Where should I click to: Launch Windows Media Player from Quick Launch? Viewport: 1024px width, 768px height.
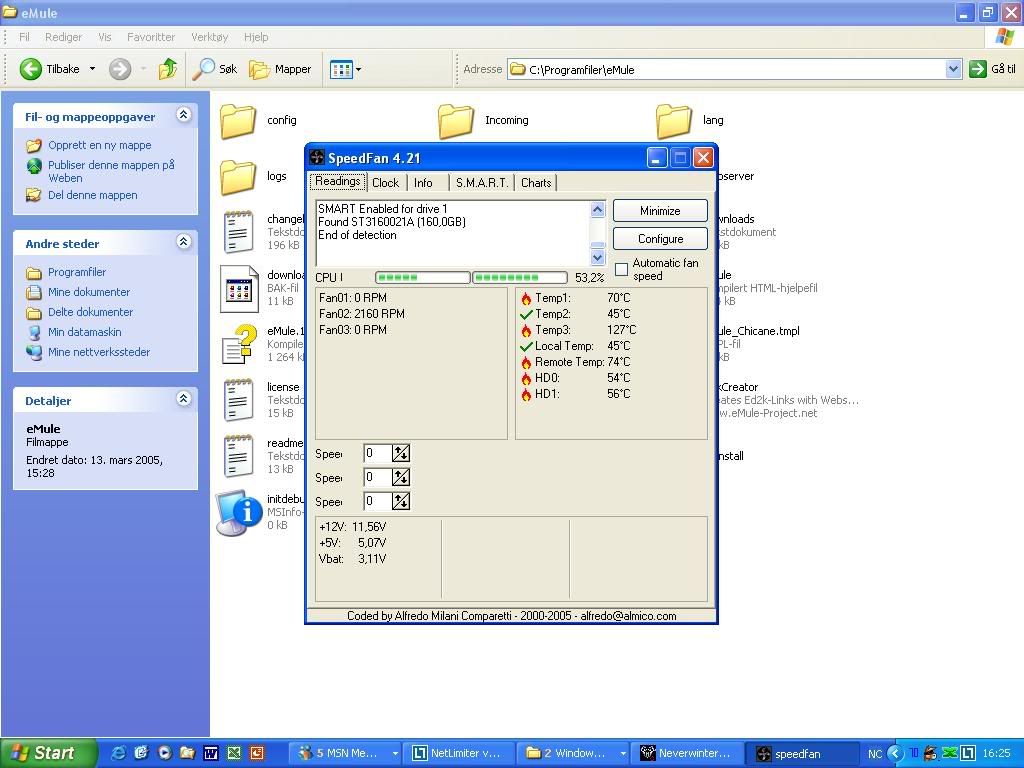click(165, 753)
